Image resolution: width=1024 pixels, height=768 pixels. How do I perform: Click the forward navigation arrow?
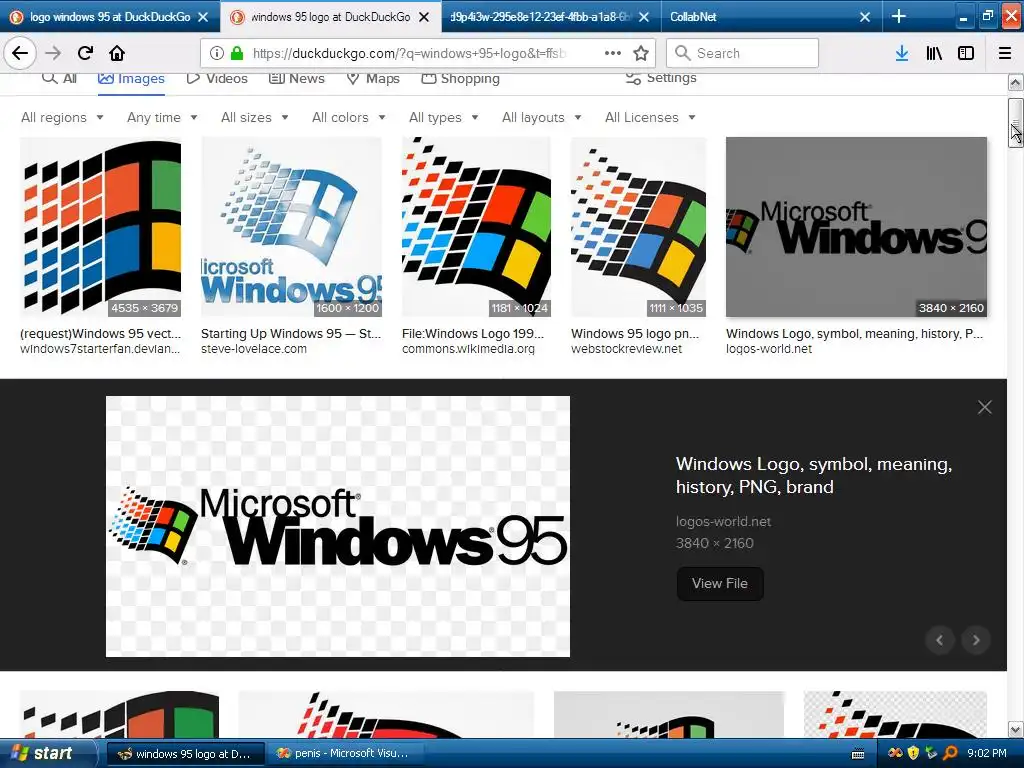(x=53, y=53)
